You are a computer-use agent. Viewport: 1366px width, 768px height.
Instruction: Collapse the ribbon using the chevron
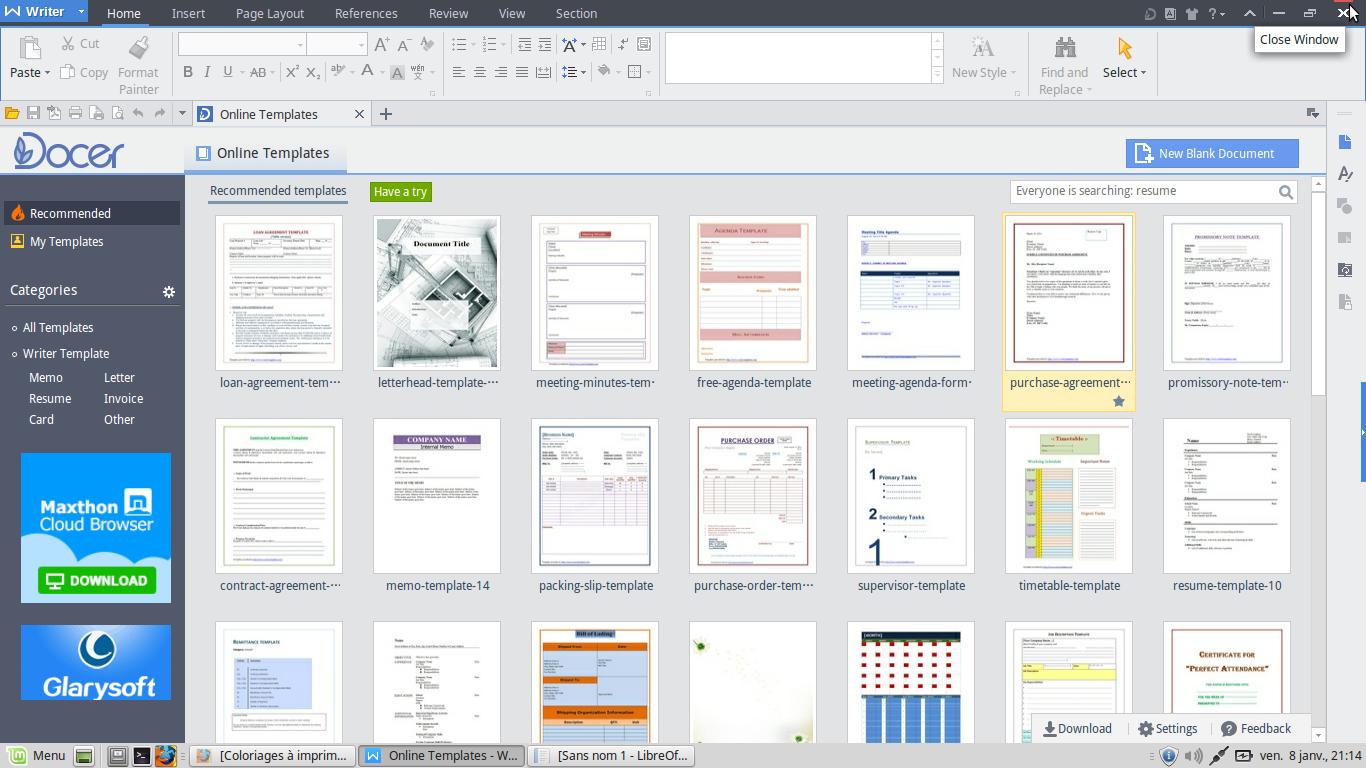pos(1250,13)
